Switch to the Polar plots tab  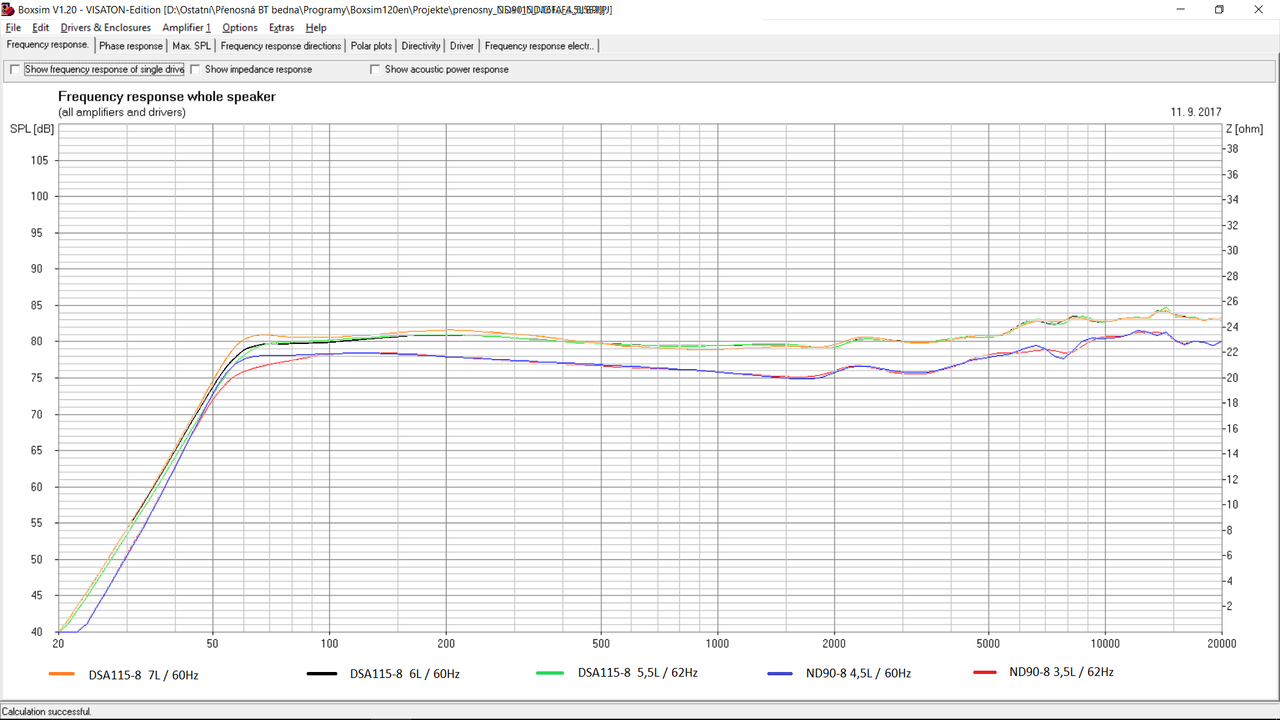[371, 46]
